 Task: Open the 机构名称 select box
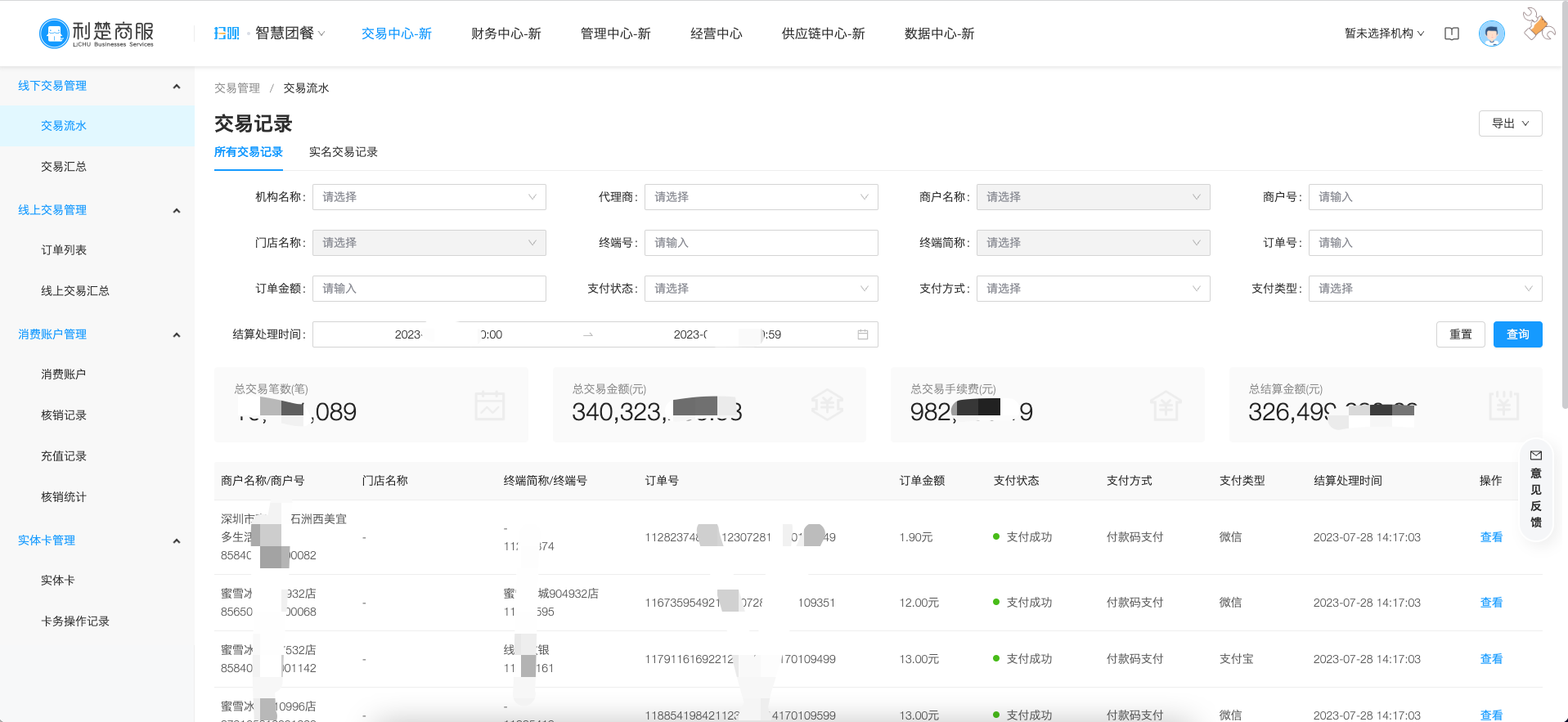[429, 197]
